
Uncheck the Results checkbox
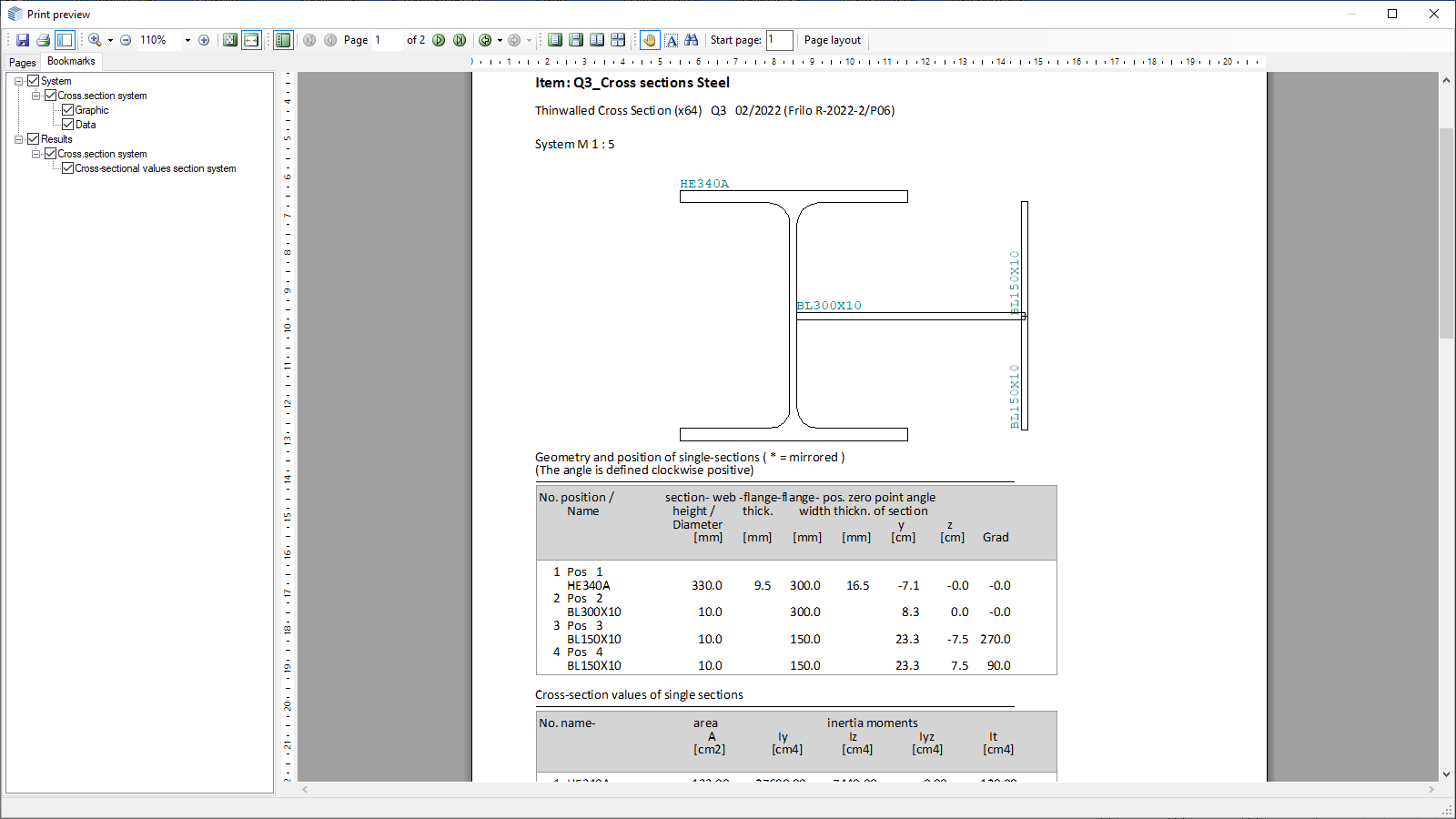point(34,139)
